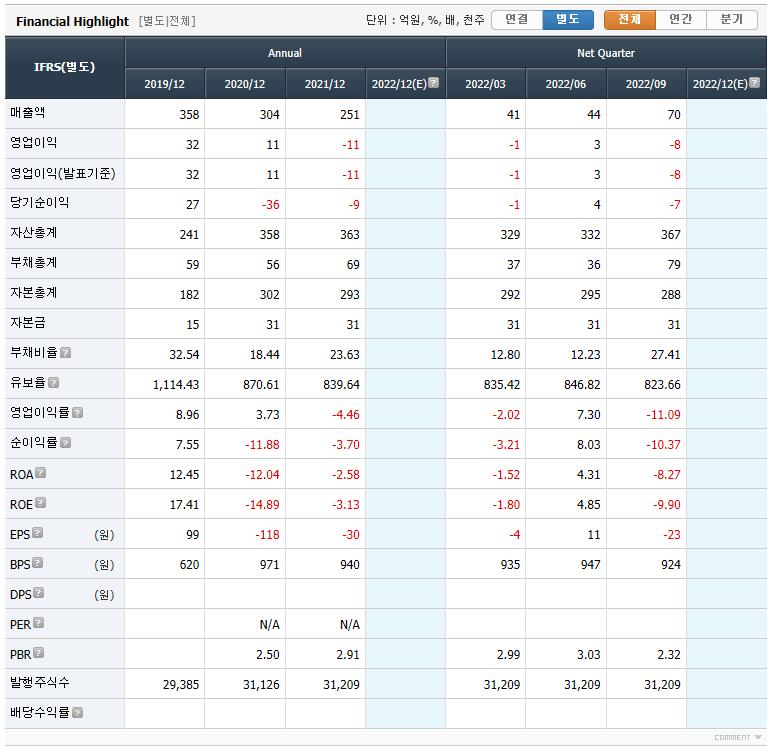This screenshot has height=752, width=774.
Task: Select the 발행주식수 row label
Action: pyautogui.click(x=39, y=682)
